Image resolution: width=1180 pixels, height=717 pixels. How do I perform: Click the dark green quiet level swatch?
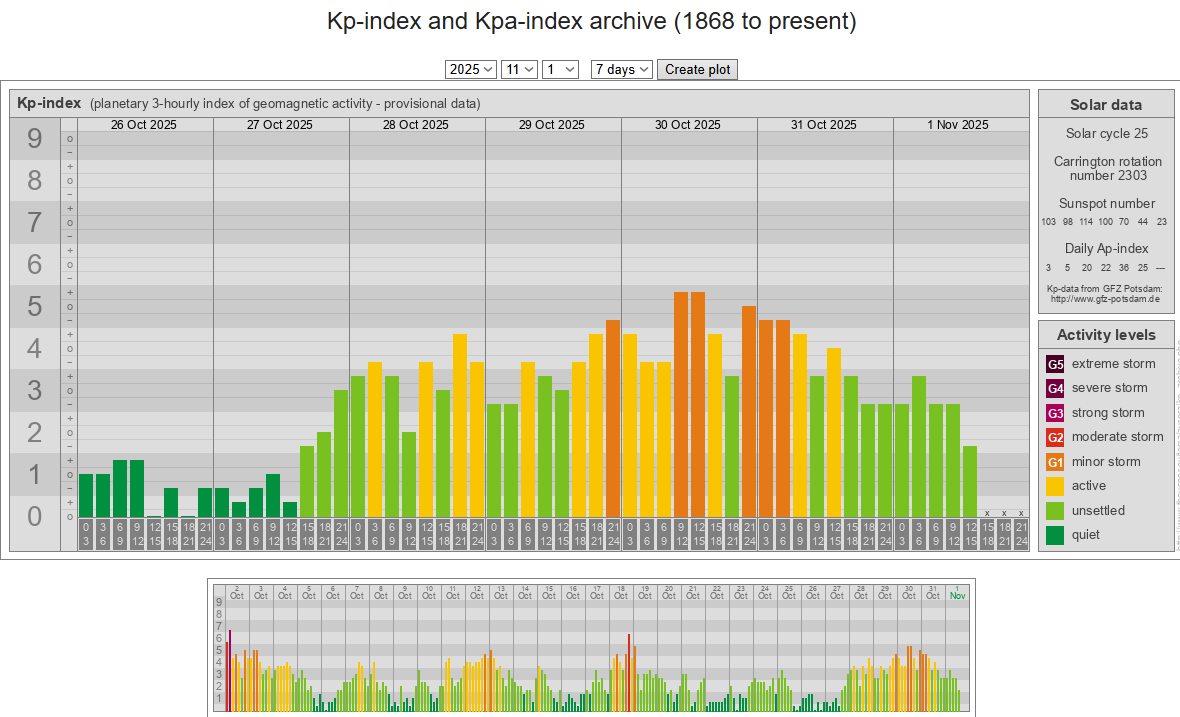[1055, 535]
